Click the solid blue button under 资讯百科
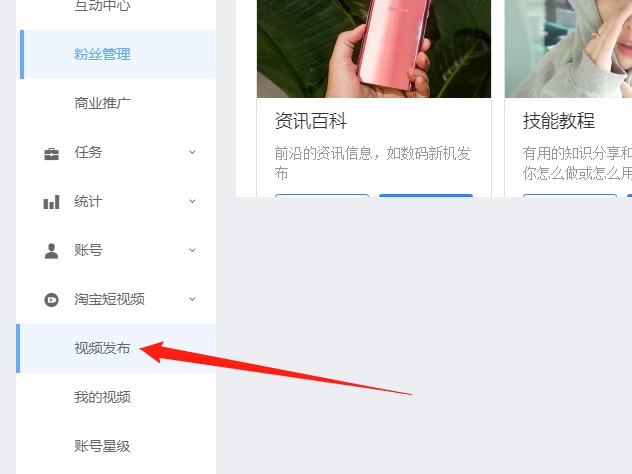The height and width of the screenshot is (474, 632). [x=426, y=195]
